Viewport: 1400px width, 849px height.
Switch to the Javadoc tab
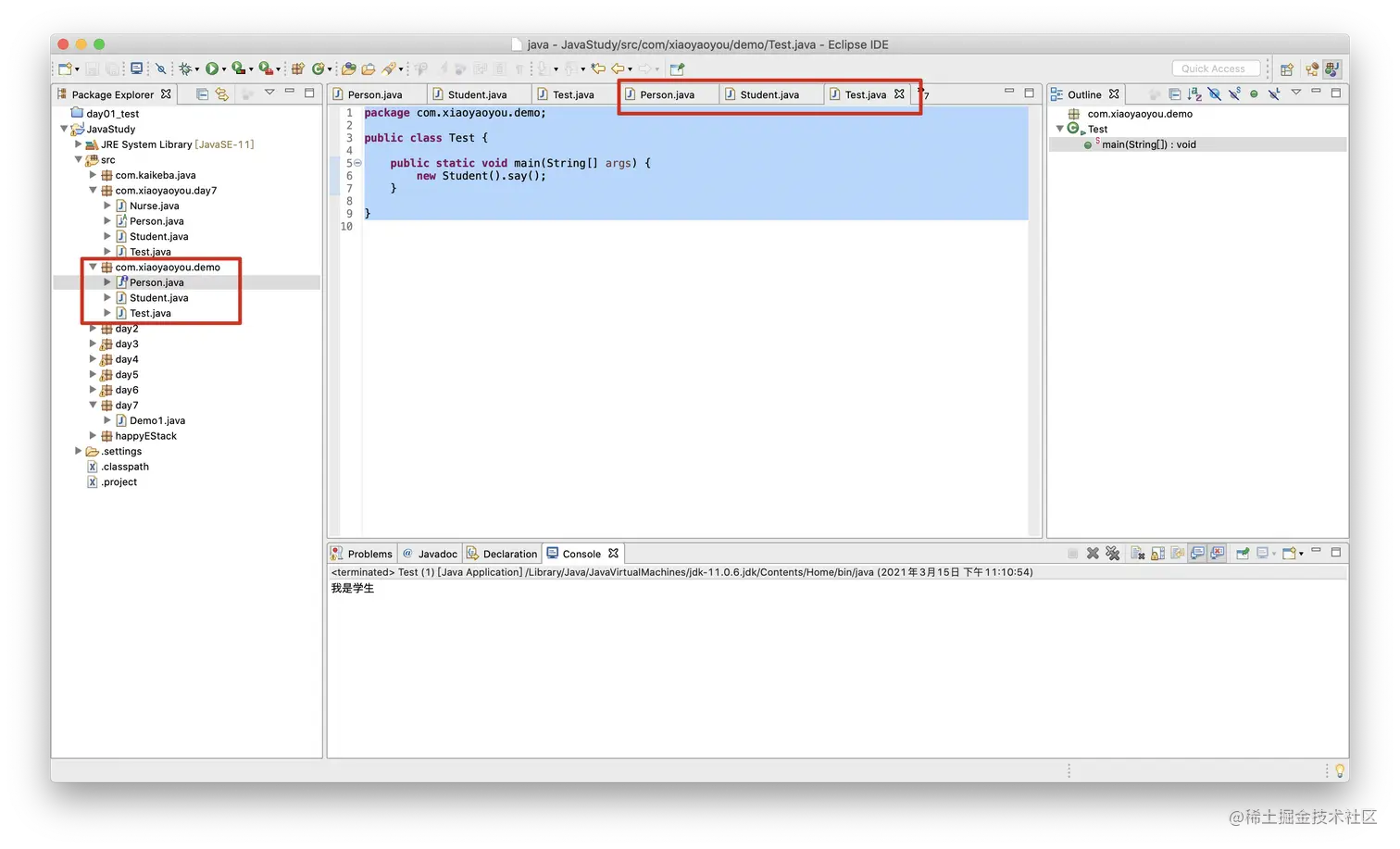tap(430, 554)
